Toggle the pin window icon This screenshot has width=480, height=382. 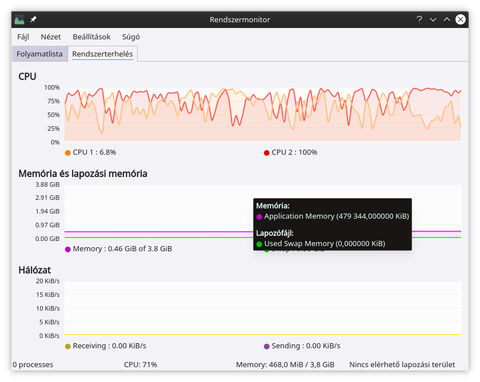coord(33,20)
